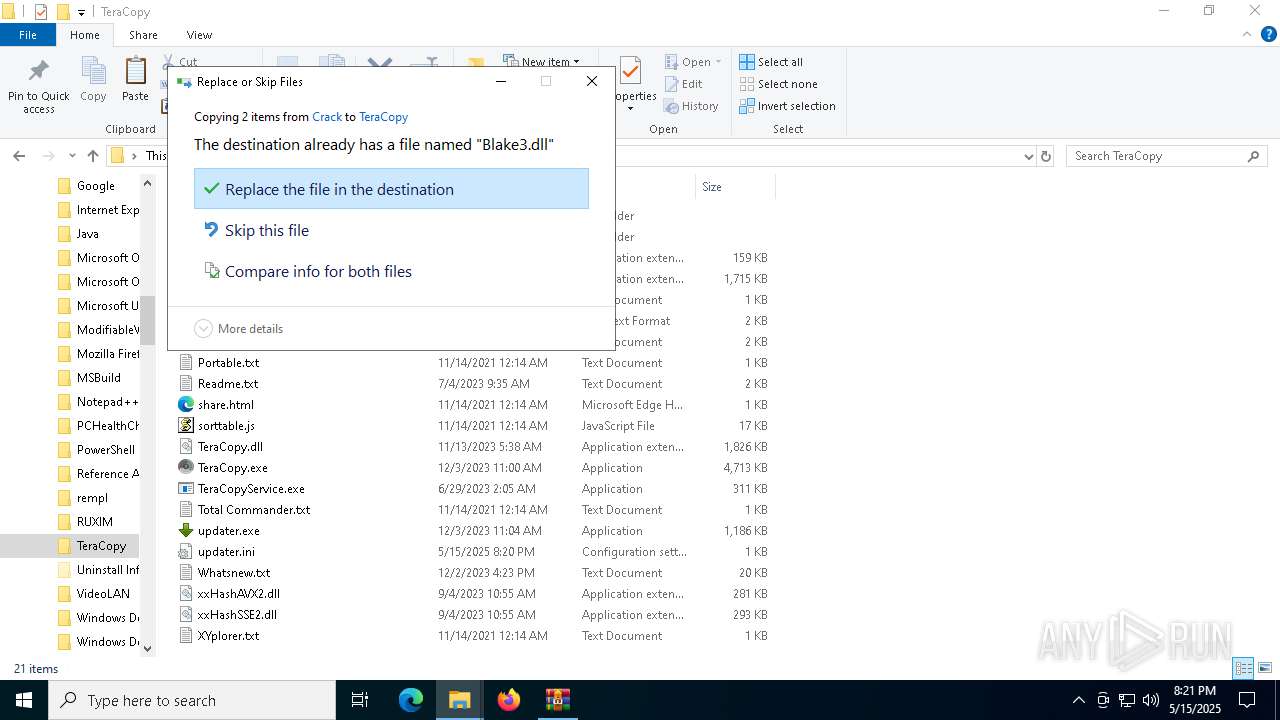Screen dimensions: 1280x720
Task: Select the updater.exe file
Action: [x=228, y=531]
